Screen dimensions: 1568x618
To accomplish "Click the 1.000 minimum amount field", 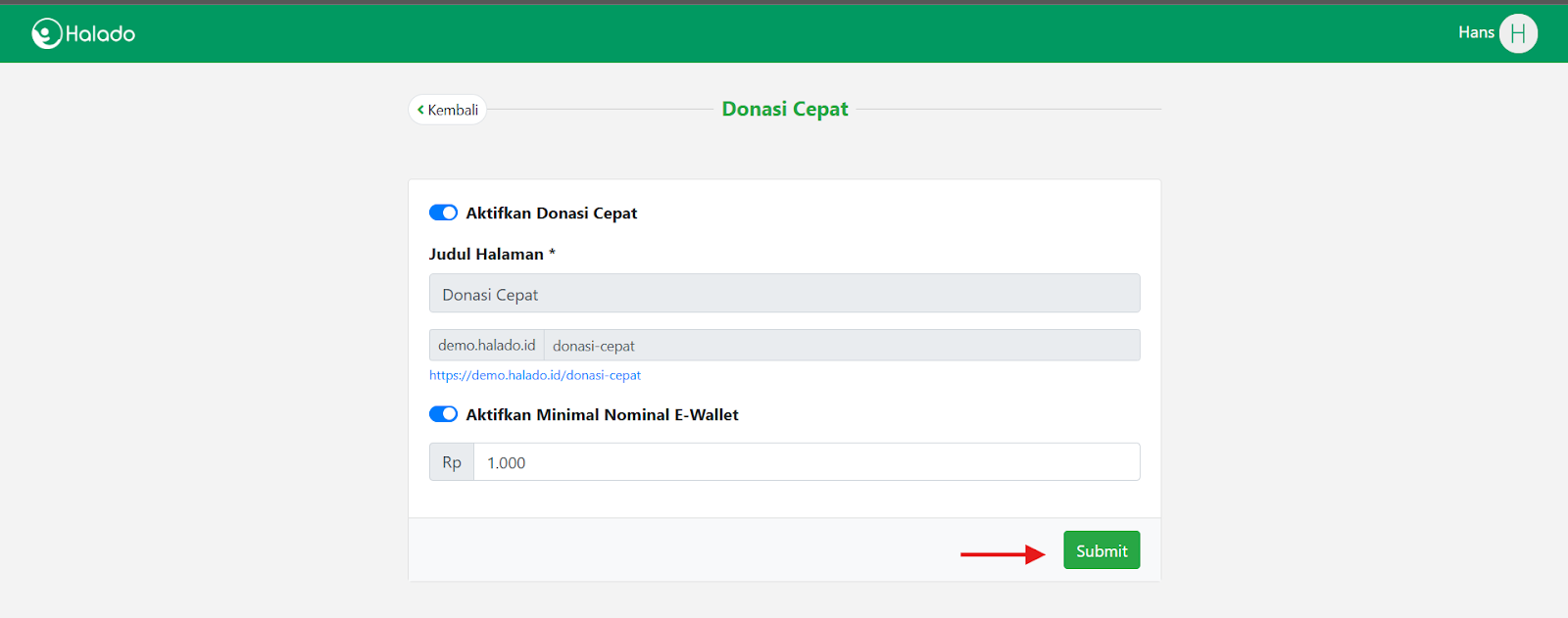I will click(x=806, y=462).
